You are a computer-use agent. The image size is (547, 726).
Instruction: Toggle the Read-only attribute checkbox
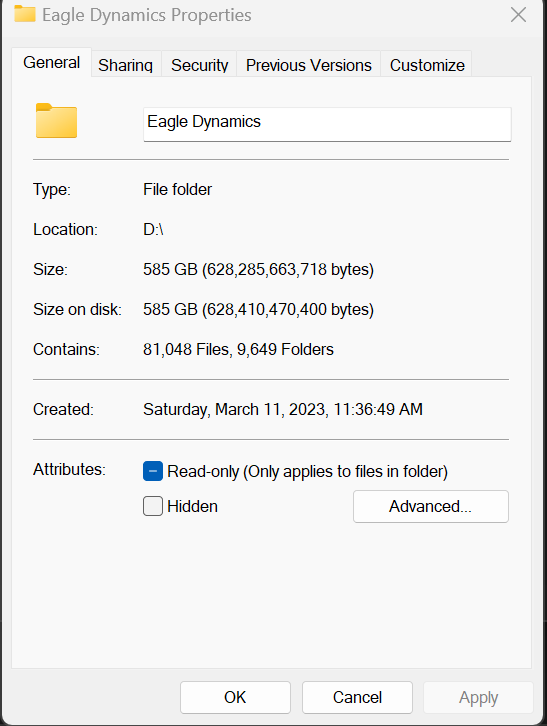point(153,471)
